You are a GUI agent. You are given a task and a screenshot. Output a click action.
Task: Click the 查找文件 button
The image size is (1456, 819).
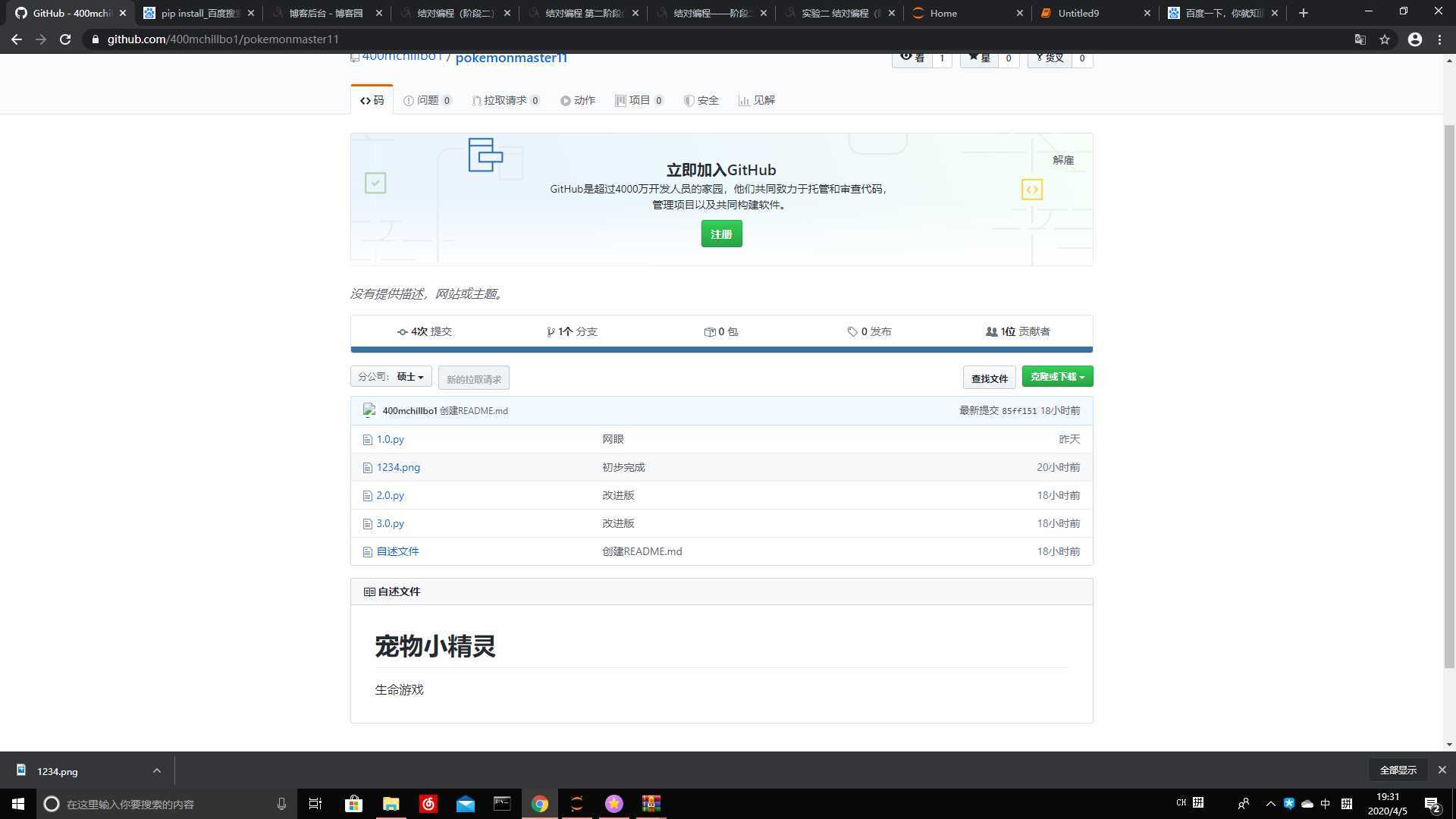(990, 378)
